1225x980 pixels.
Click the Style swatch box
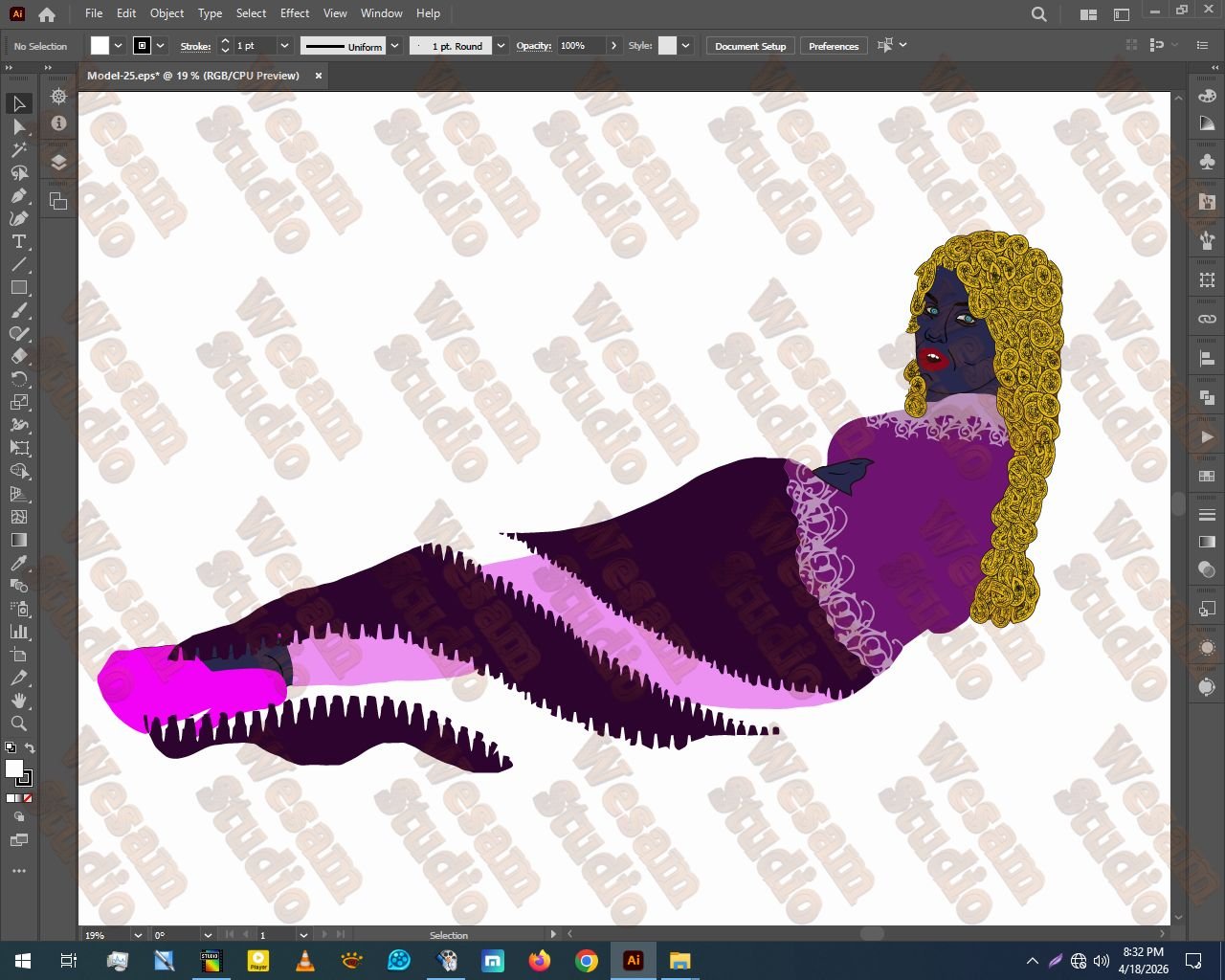pos(667,46)
